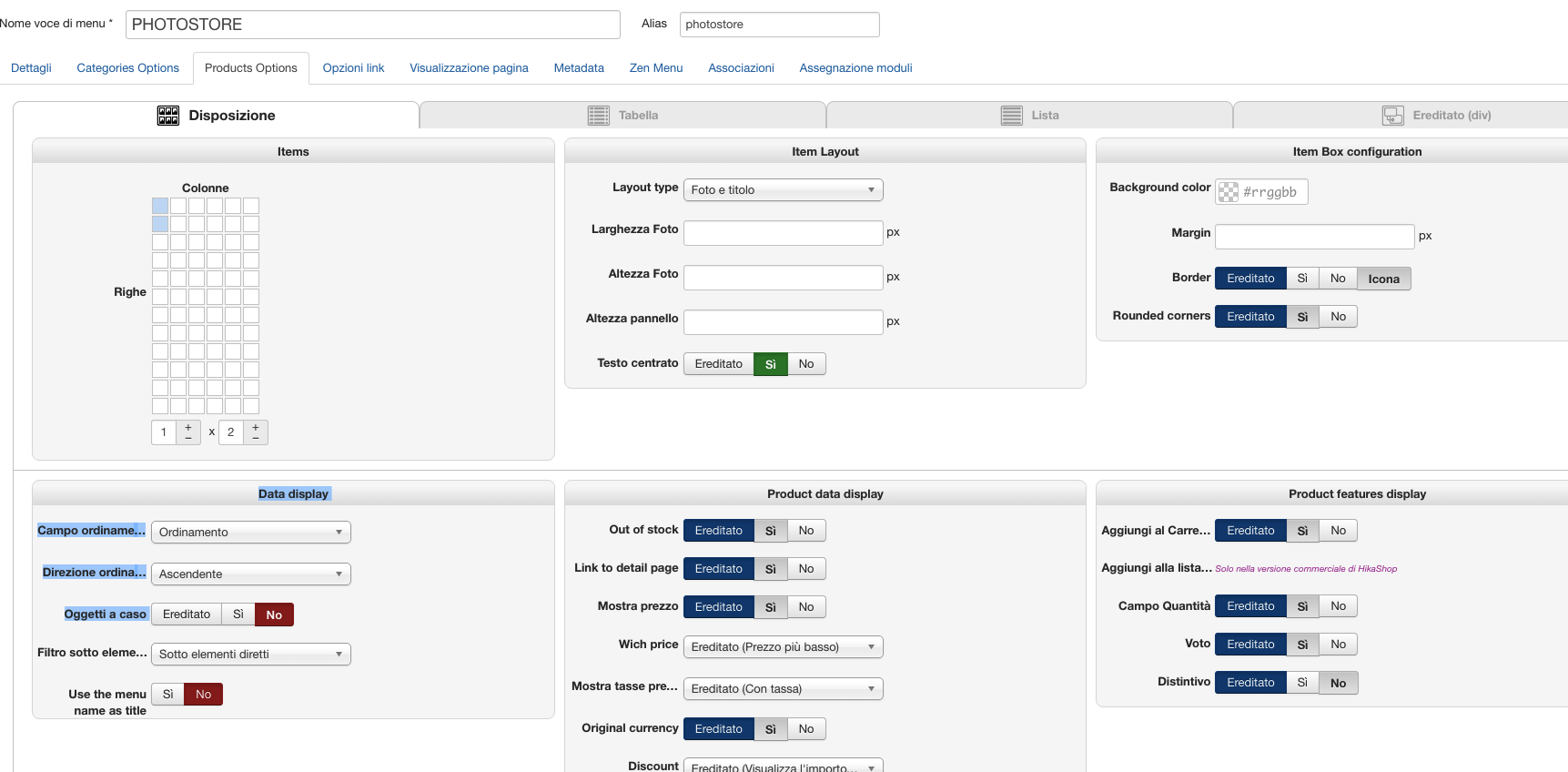The height and width of the screenshot is (772, 1568).
Task: Set Aggiungi al Carrello to Sì
Action: (1302, 531)
